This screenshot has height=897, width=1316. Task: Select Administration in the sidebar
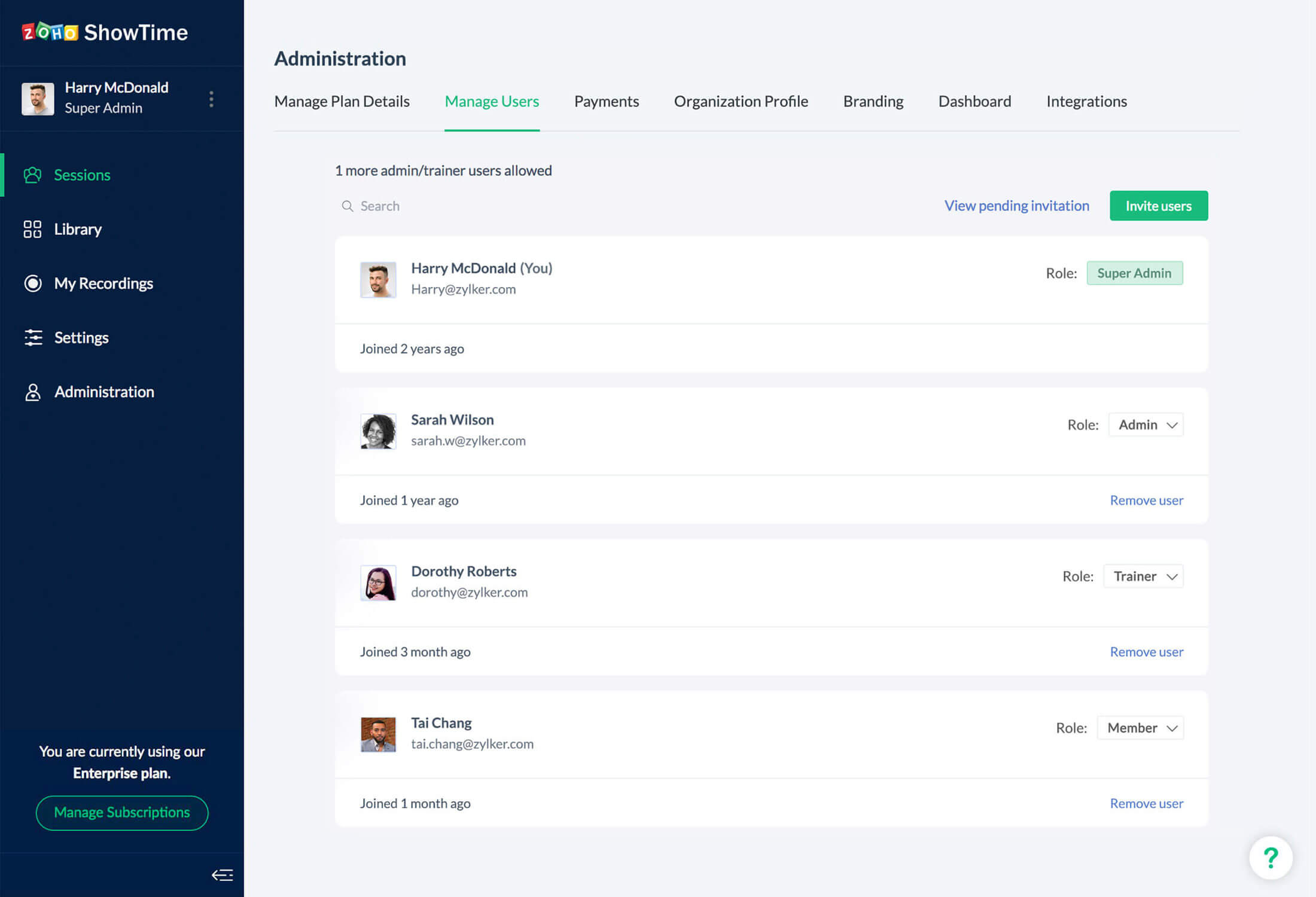coord(122,392)
